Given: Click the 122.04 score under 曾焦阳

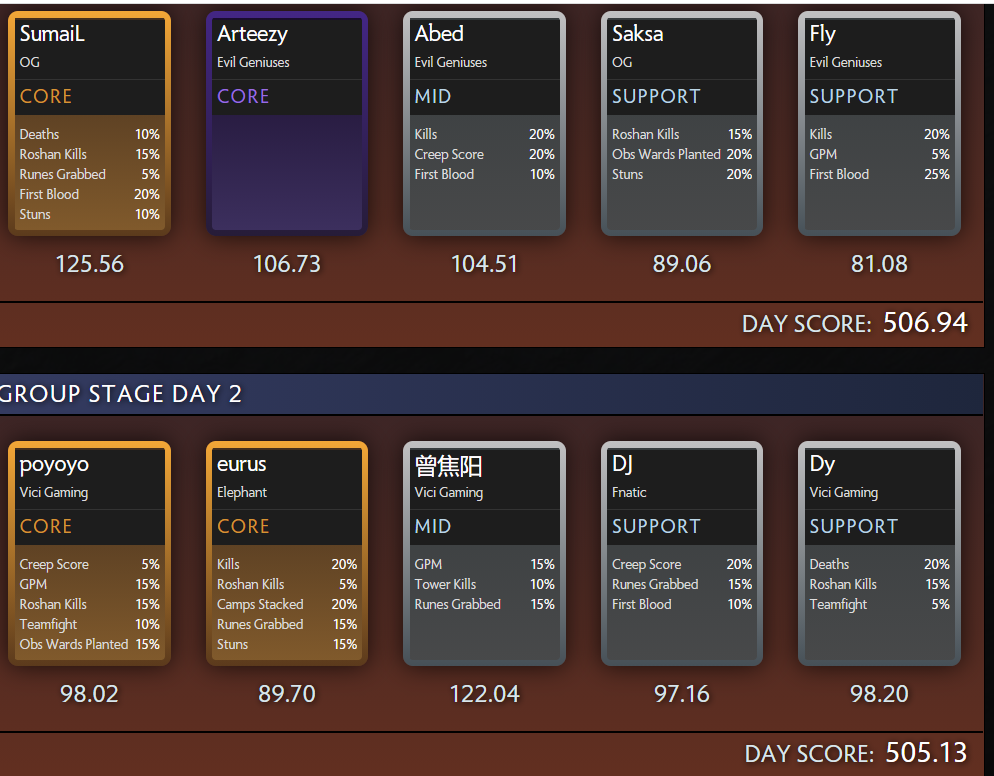Looking at the screenshot, I should tap(484, 694).
